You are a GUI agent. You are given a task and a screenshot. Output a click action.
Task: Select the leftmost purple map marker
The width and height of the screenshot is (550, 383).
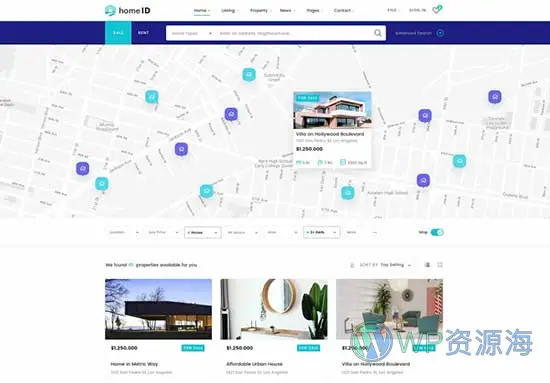[x=82, y=169]
